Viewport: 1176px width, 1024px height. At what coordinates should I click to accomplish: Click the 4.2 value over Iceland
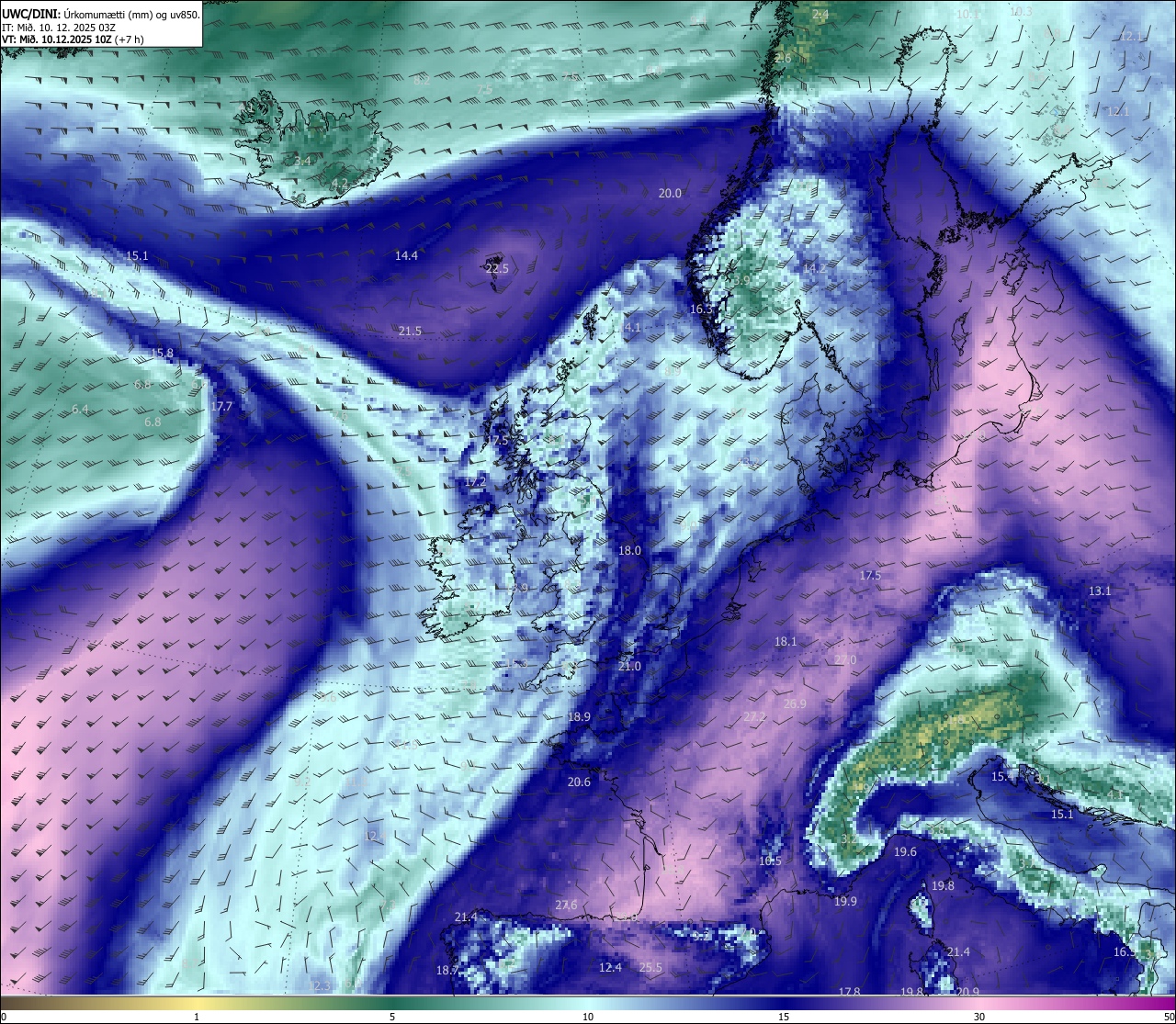pos(339,184)
